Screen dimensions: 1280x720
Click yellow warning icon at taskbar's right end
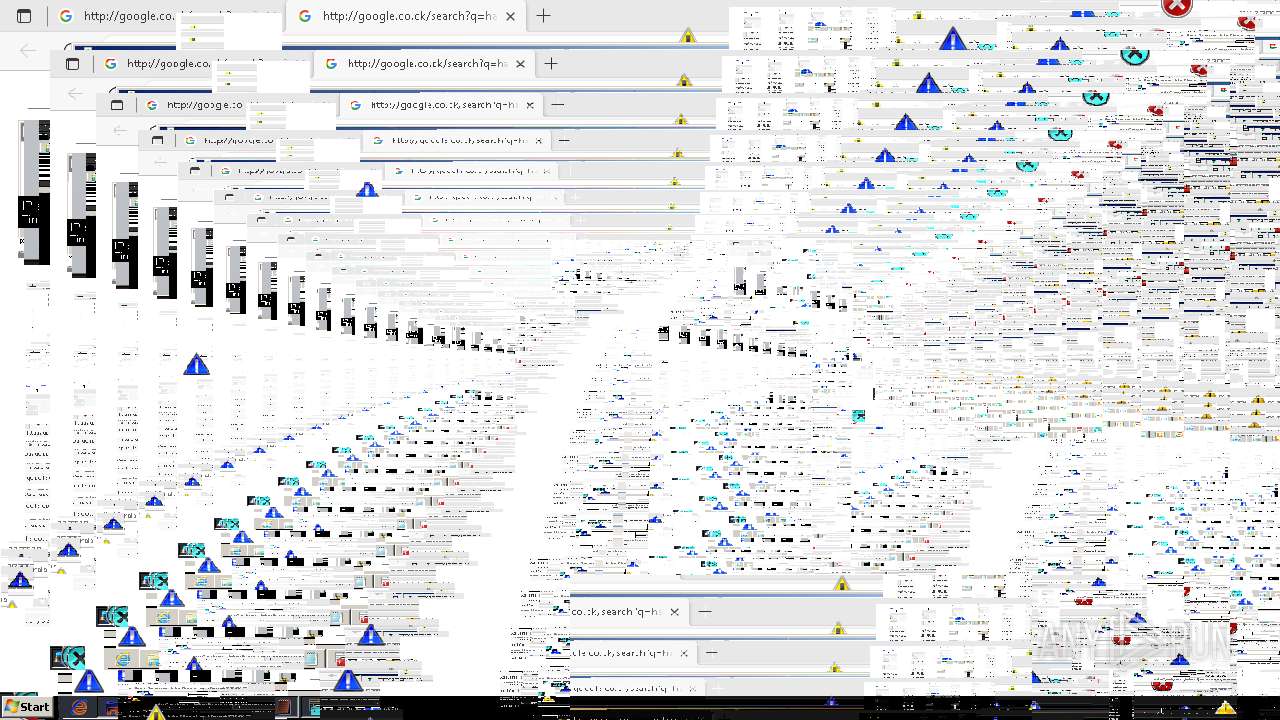tap(1225, 708)
